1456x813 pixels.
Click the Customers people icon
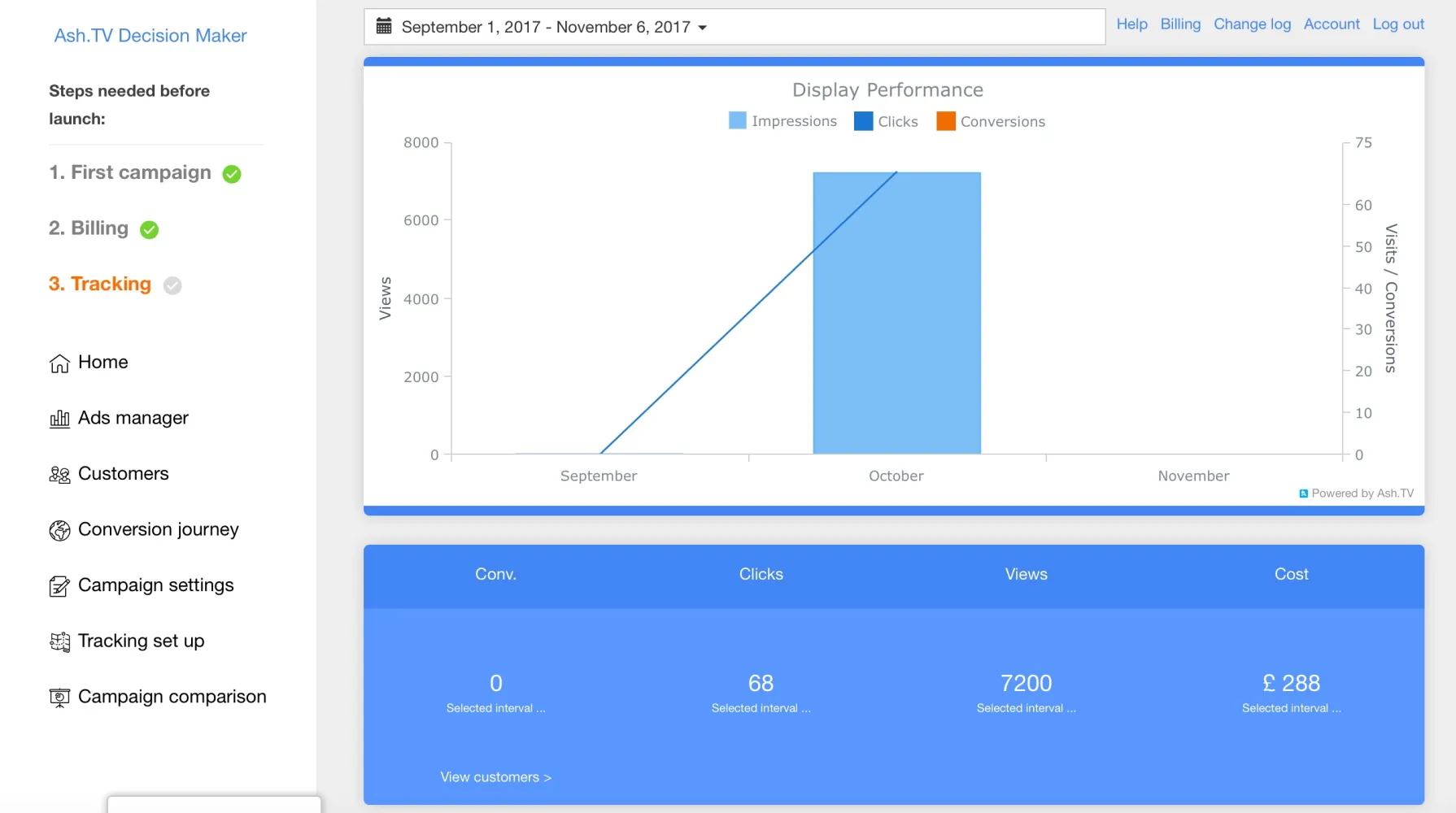tap(59, 475)
